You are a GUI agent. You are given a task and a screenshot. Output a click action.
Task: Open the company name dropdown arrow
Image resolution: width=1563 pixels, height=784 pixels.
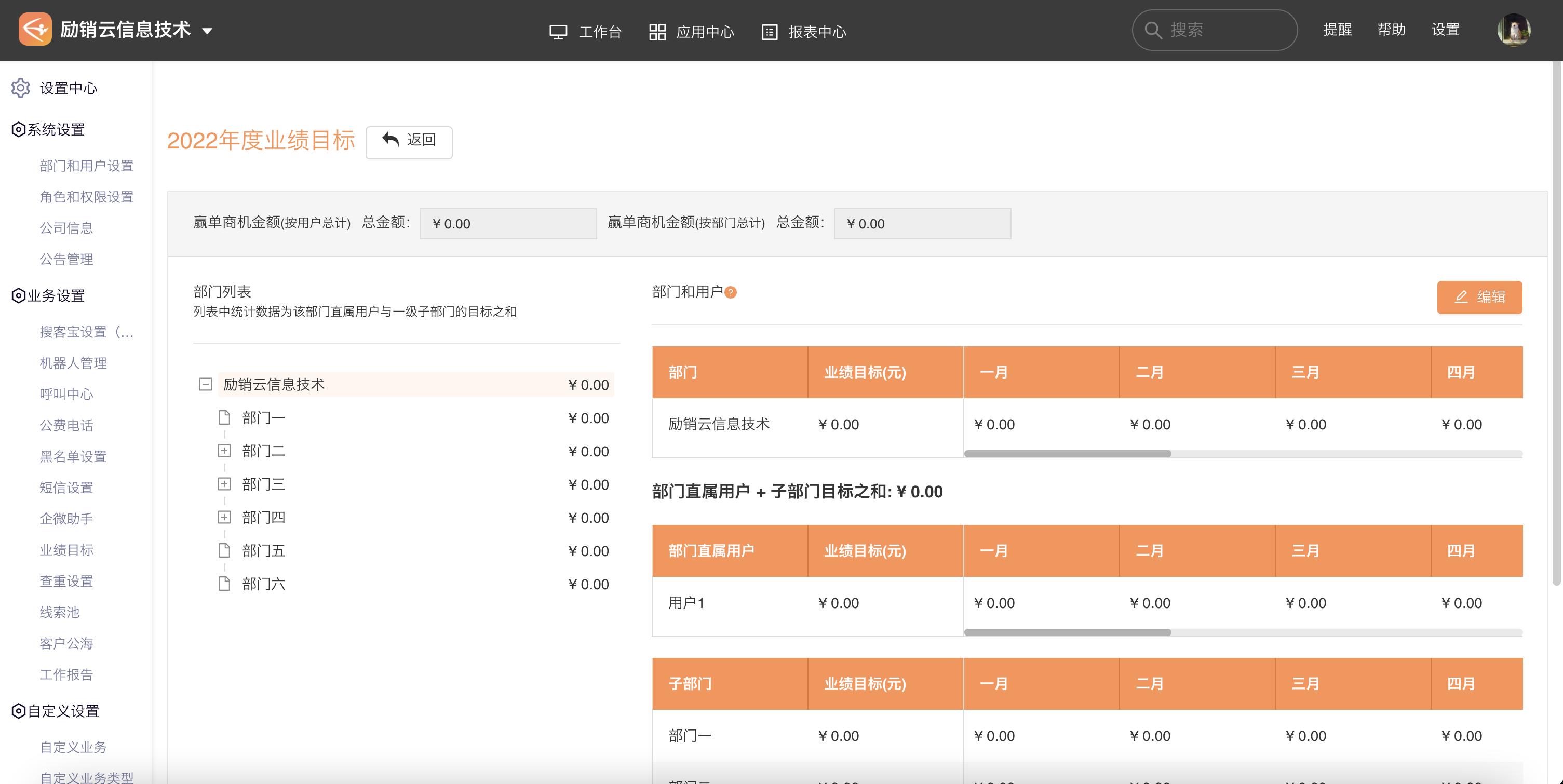[x=208, y=31]
